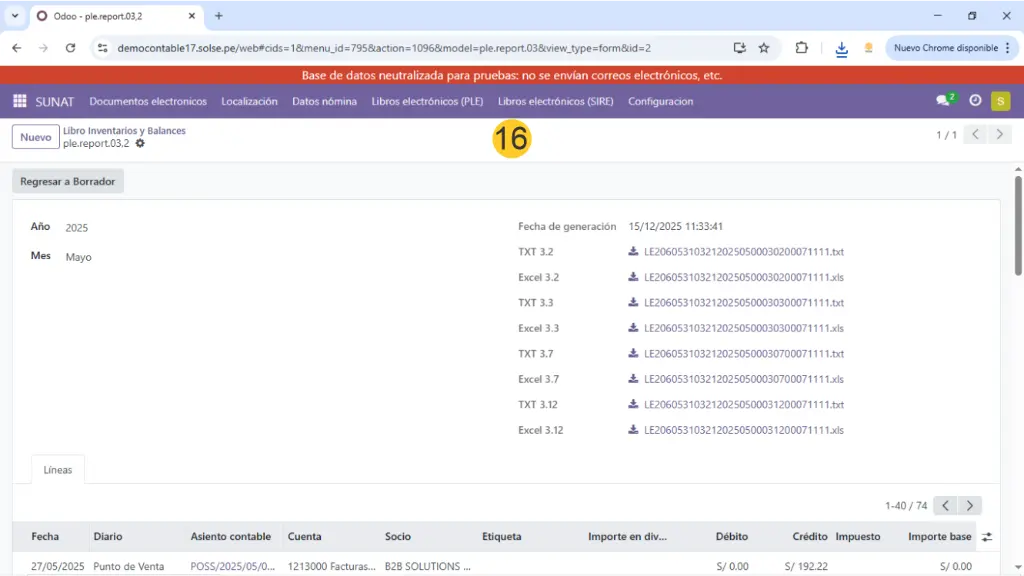Open the record actions gear icon
1024x576 pixels.
[x=140, y=144]
